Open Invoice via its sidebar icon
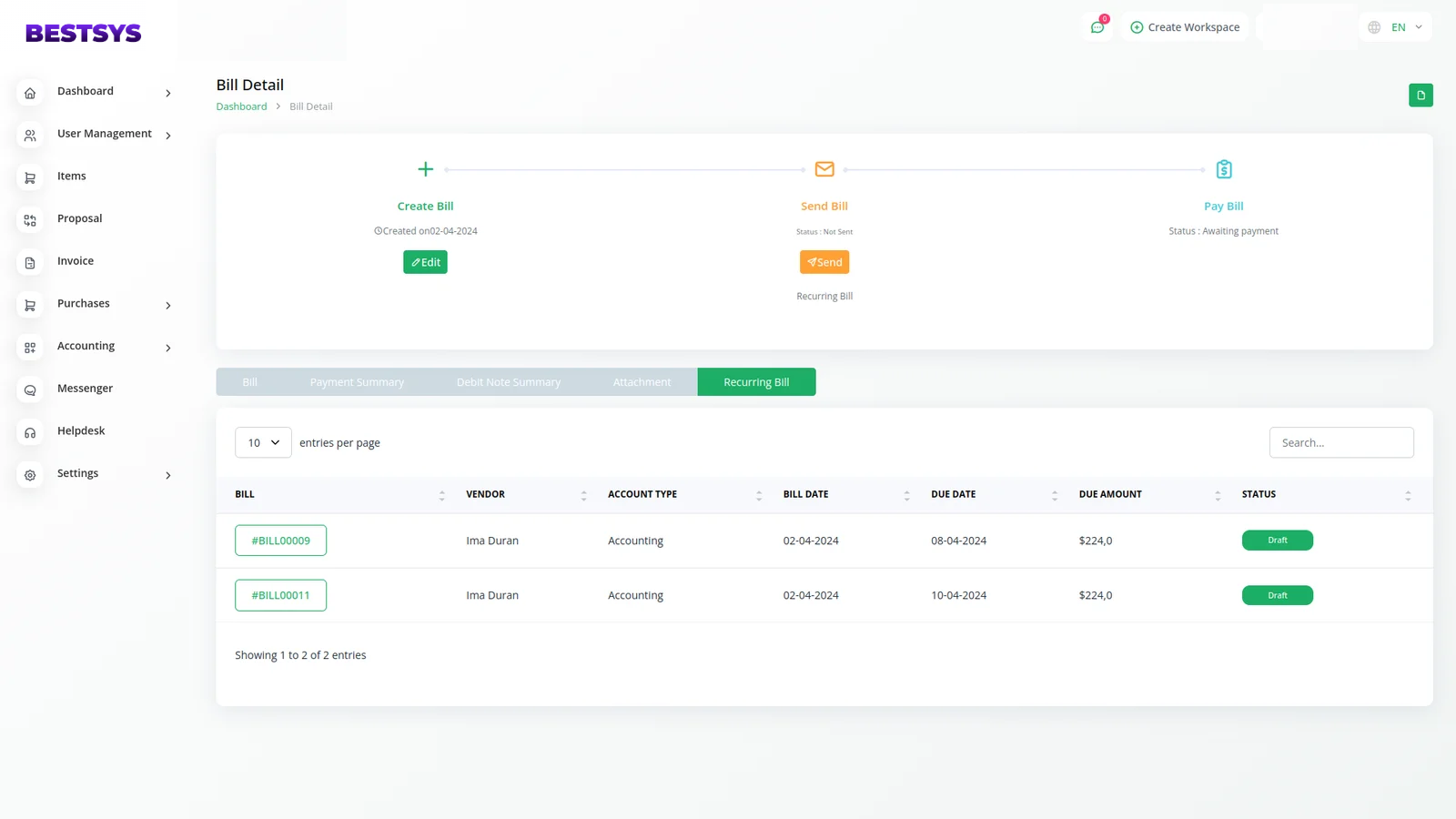 click(30, 263)
